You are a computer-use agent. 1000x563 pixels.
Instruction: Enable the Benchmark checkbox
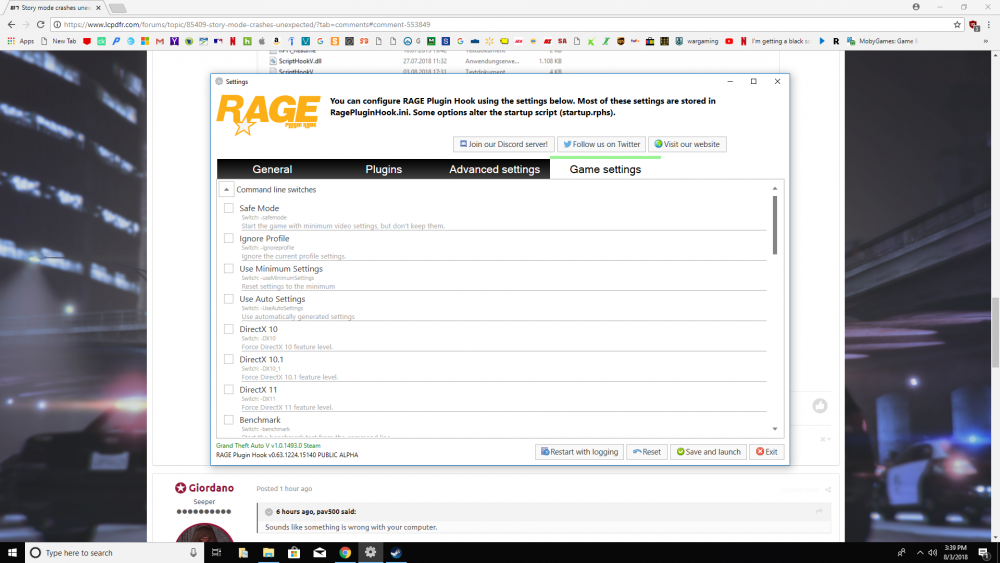pyautogui.click(x=229, y=420)
